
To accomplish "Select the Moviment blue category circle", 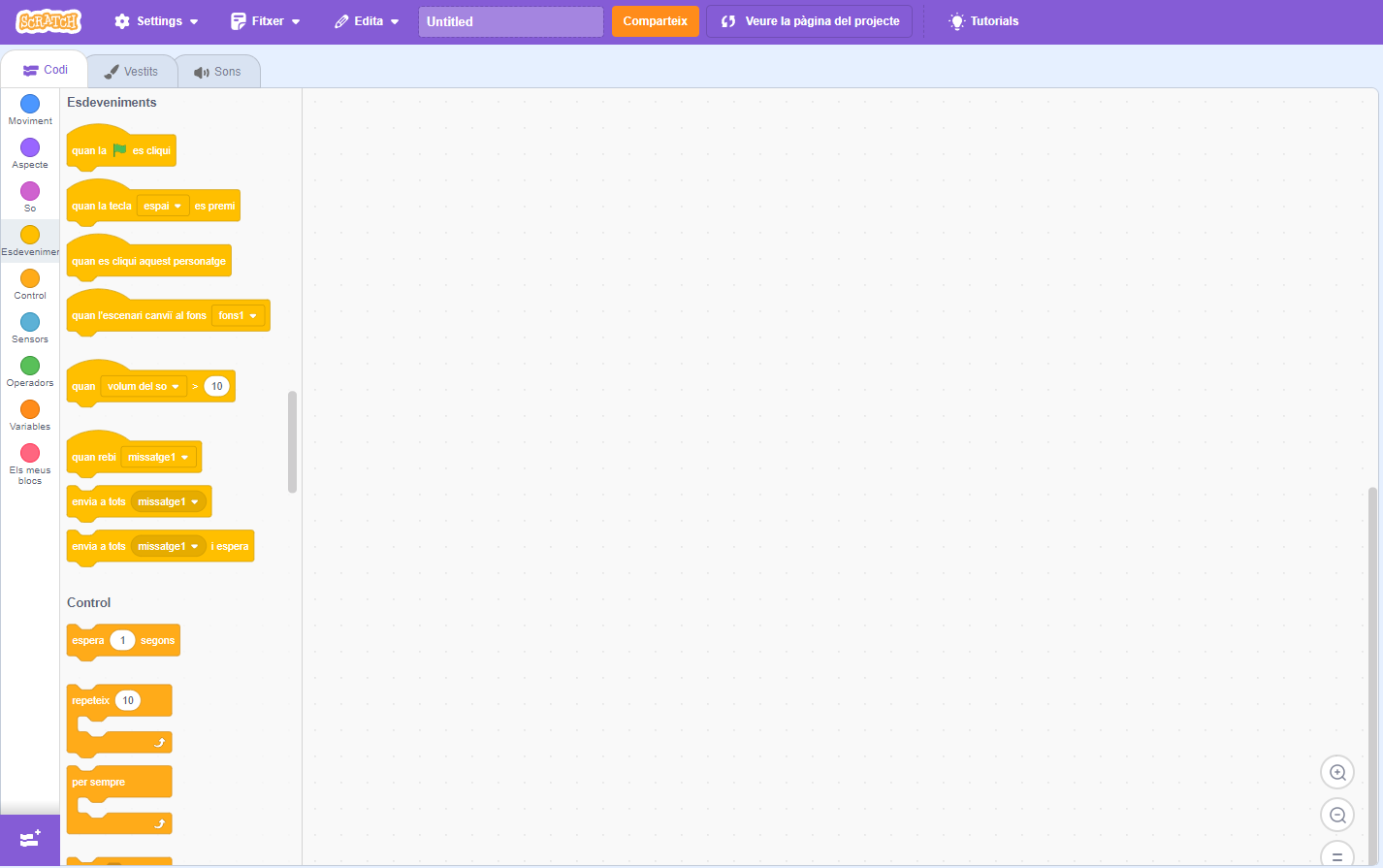I will tap(30, 104).
